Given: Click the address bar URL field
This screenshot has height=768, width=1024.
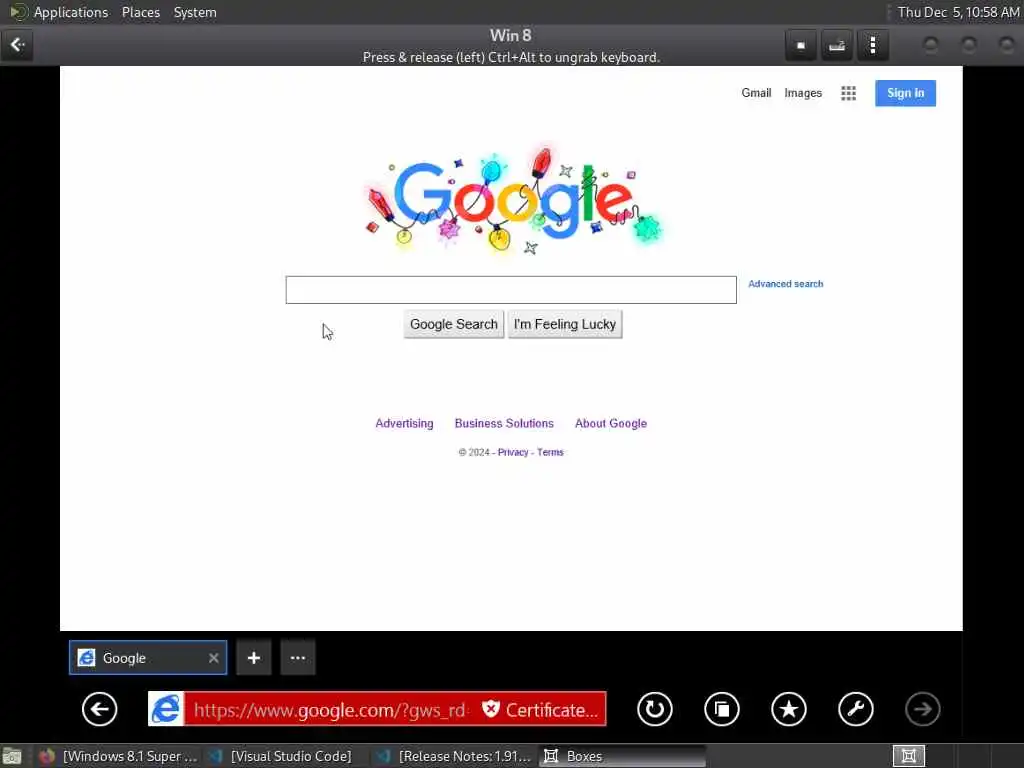Looking at the screenshot, I should [330, 709].
